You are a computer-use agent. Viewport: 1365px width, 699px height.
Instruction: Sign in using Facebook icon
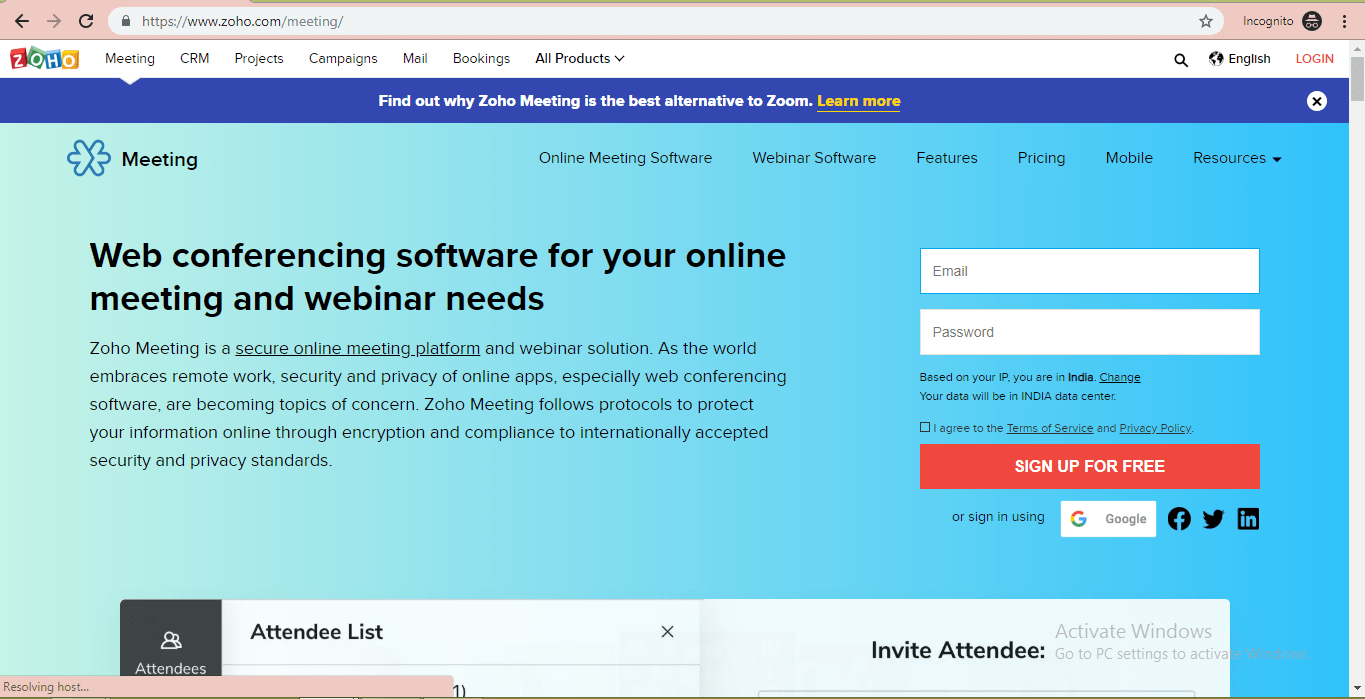[1179, 519]
